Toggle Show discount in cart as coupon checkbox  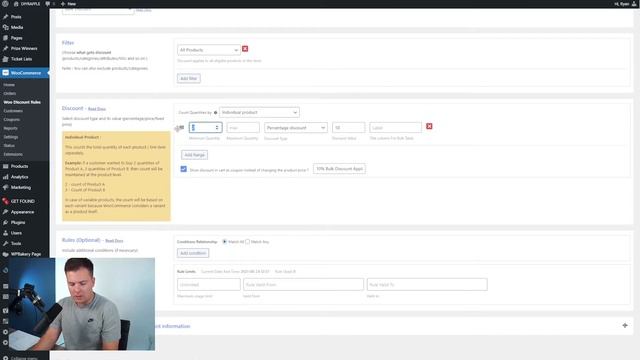184,169
